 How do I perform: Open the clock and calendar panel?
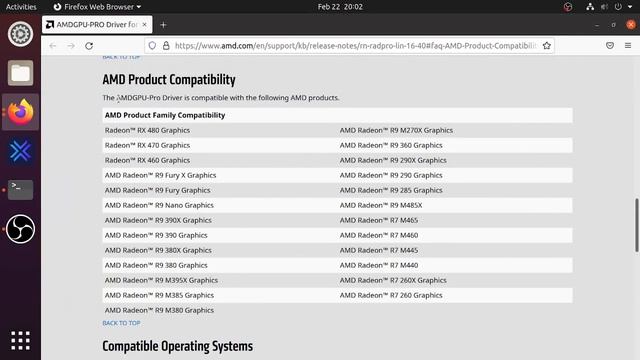[x=340, y=7]
